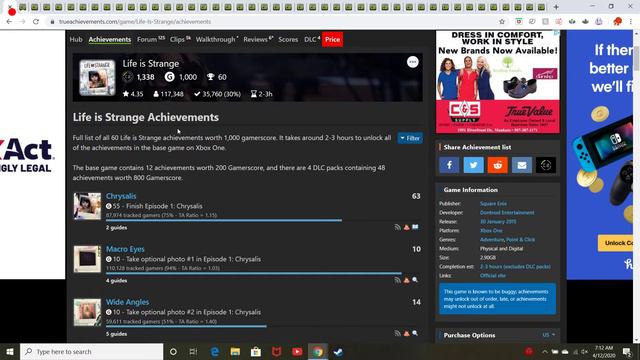Open the Scores tab
This screenshot has width=640, height=360.
[x=288, y=40]
